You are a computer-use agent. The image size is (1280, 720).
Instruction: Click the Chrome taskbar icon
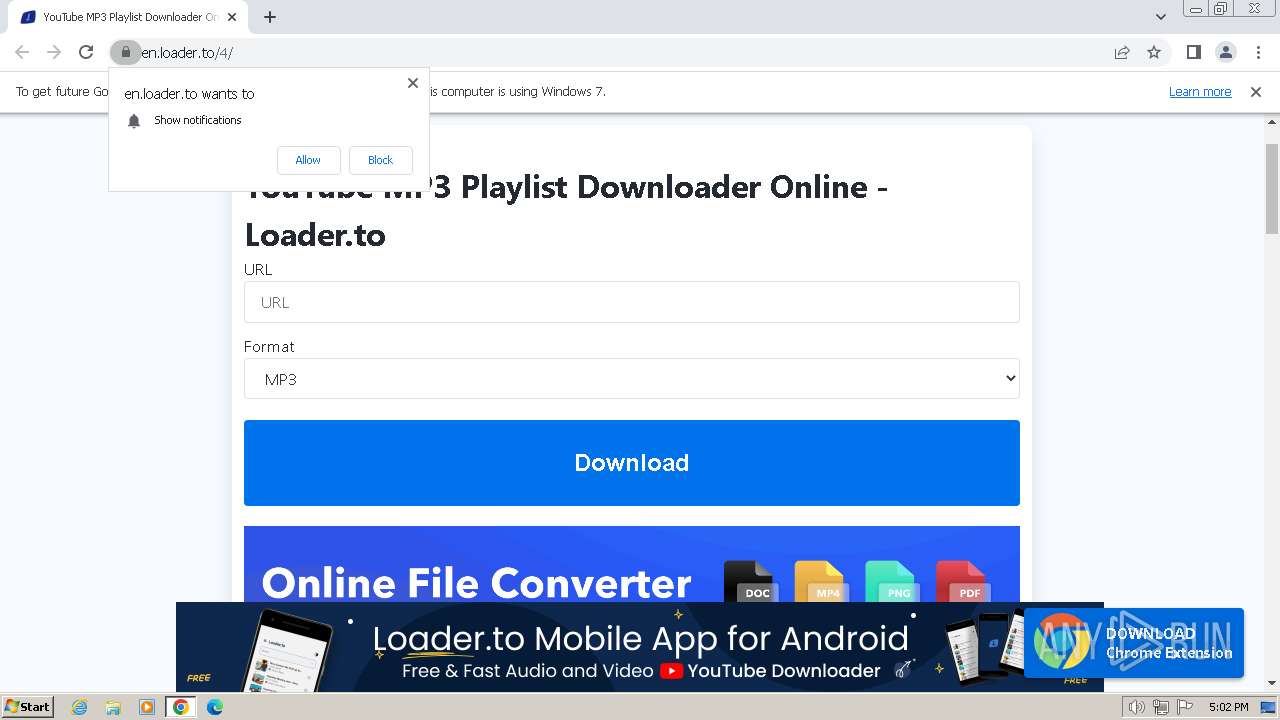coord(181,707)
